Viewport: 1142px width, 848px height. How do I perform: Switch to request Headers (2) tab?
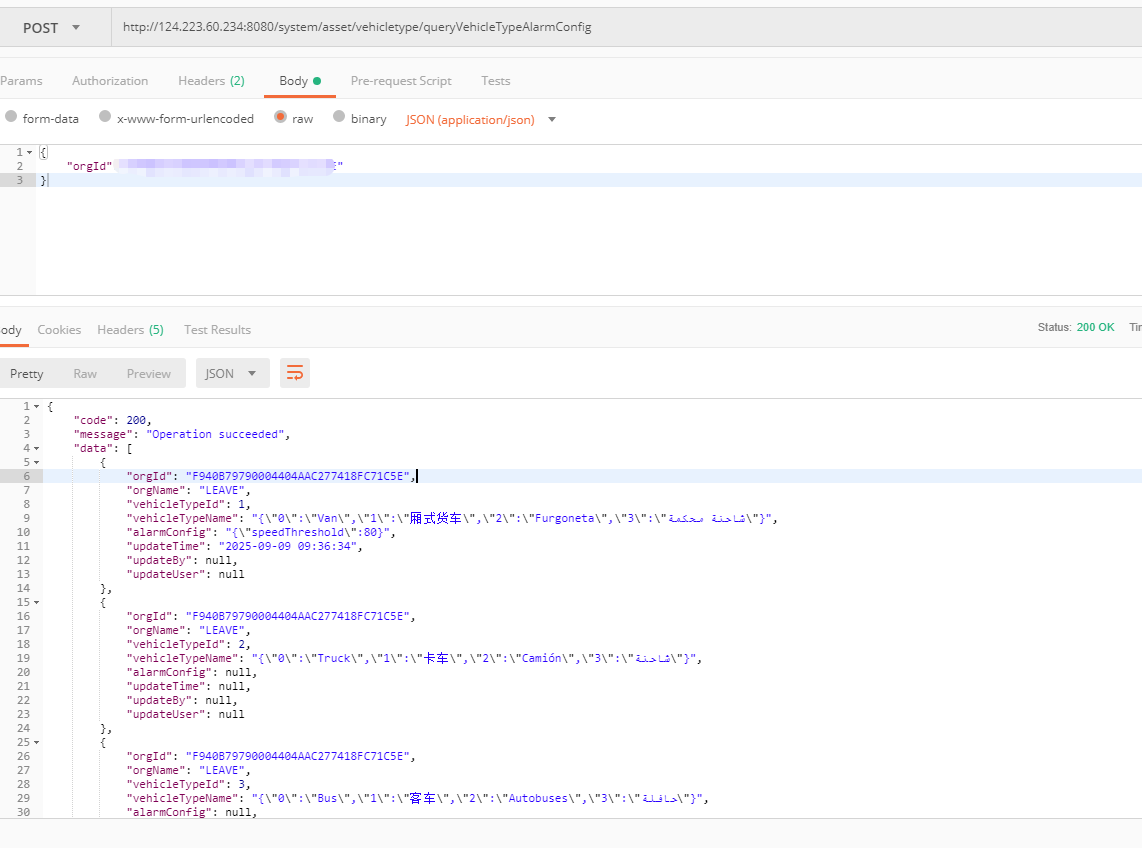pyautogui.click(x=211, y=81)
